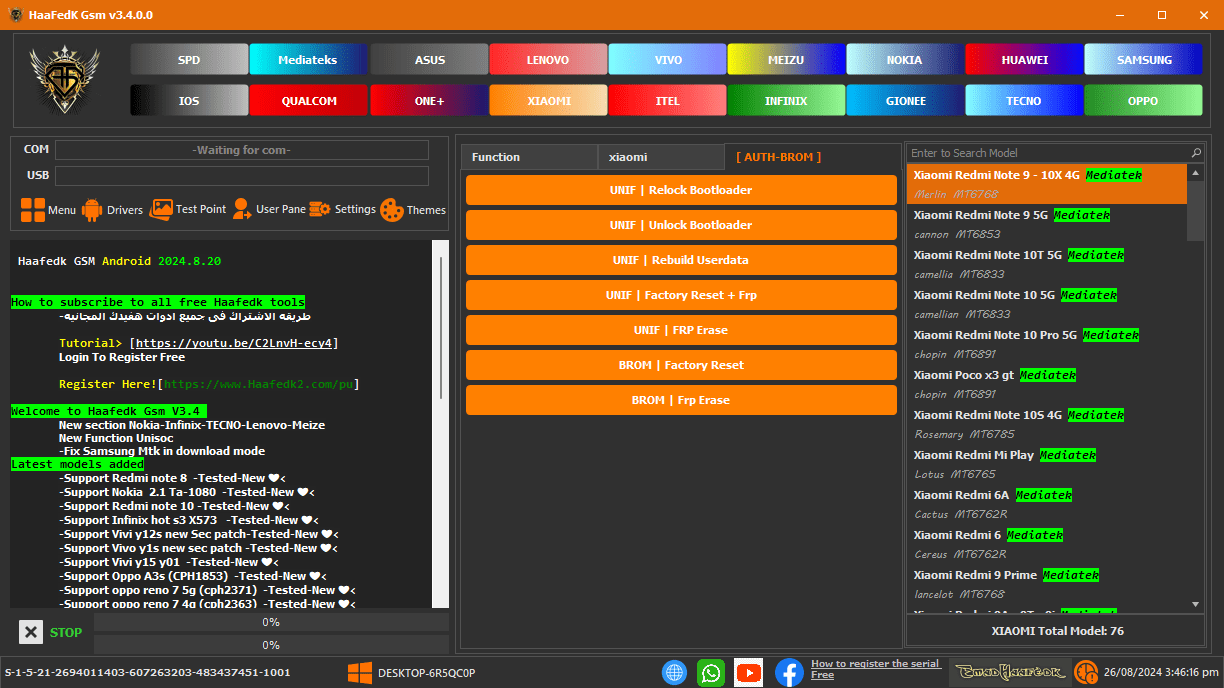Run UNIF Factory Reset + Frp
This screenshot has width=1224, height=688.
pos(681,295)
